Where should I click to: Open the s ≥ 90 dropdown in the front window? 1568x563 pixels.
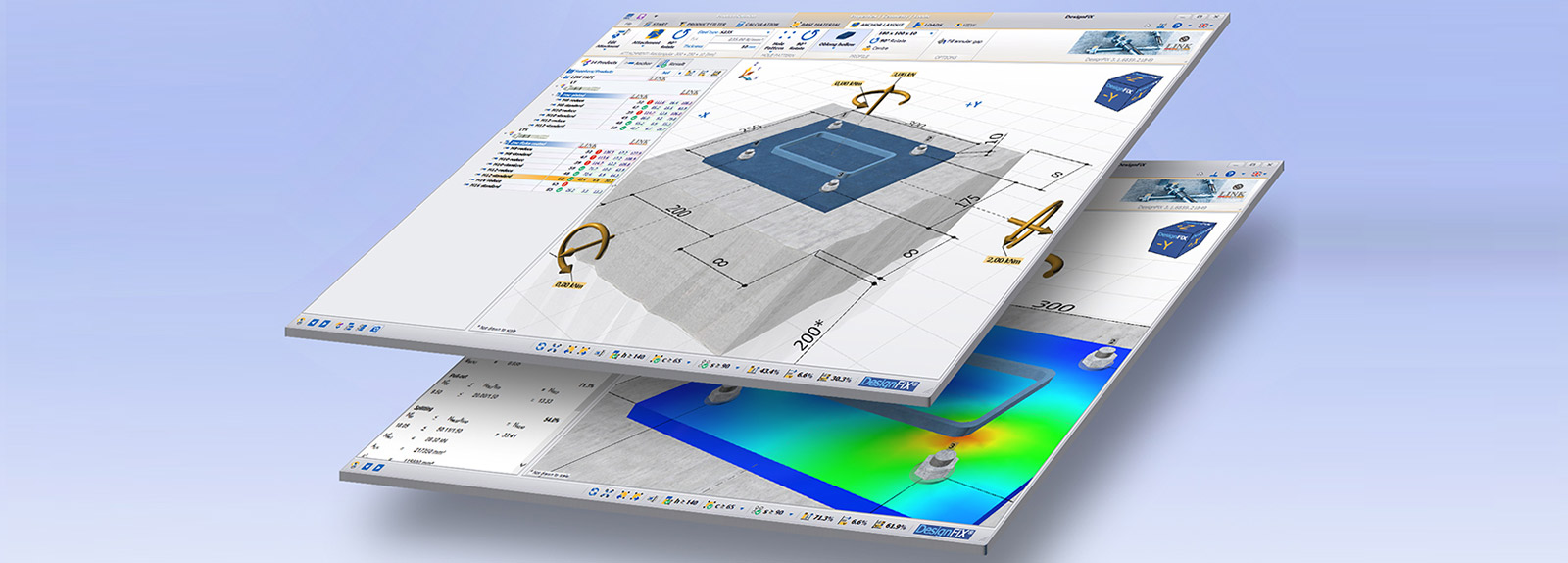pos(737,368)
